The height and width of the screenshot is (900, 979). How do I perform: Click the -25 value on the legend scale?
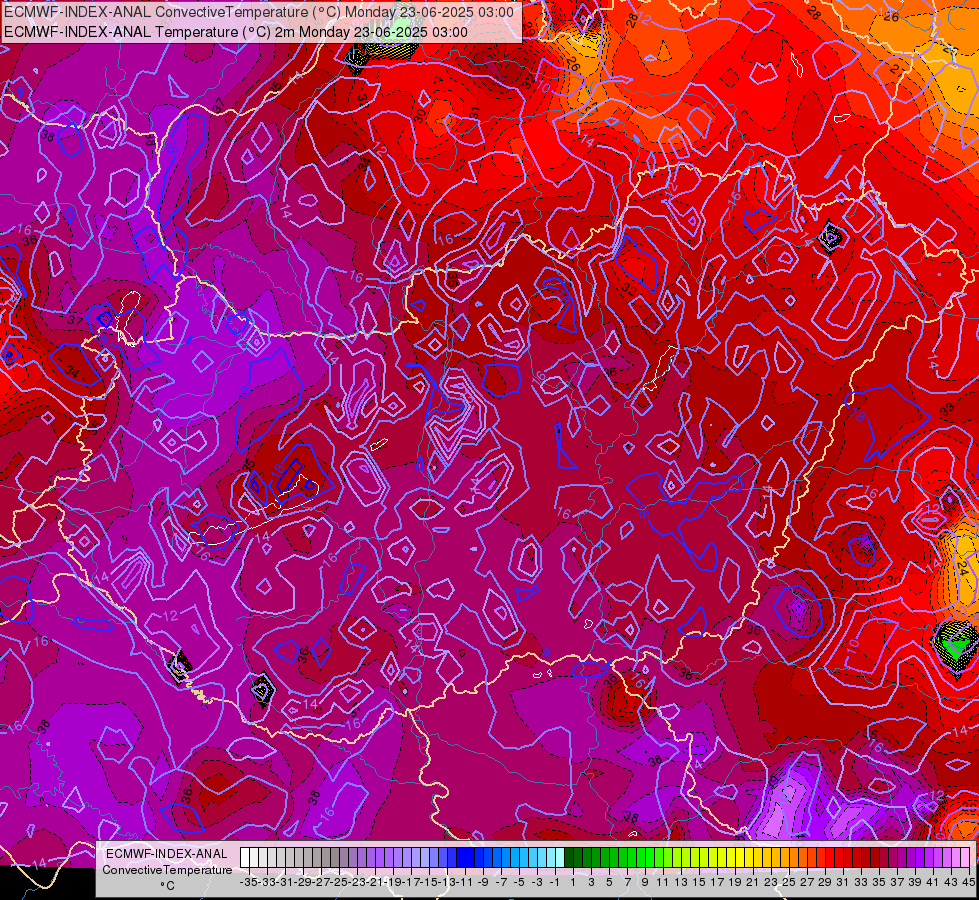pos(340,882)
